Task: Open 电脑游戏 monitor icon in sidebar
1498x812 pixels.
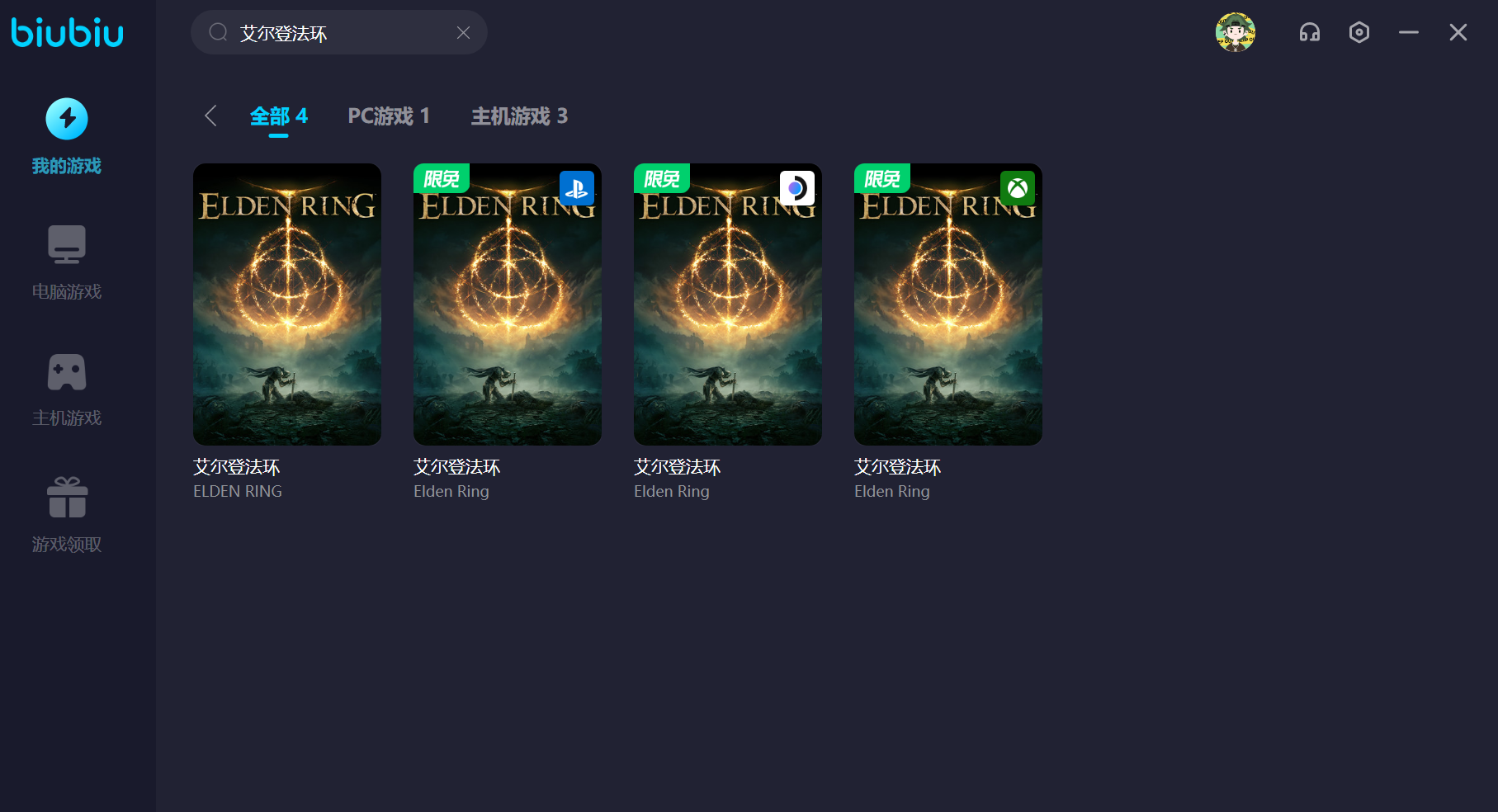Action: (x=67, y=244)
